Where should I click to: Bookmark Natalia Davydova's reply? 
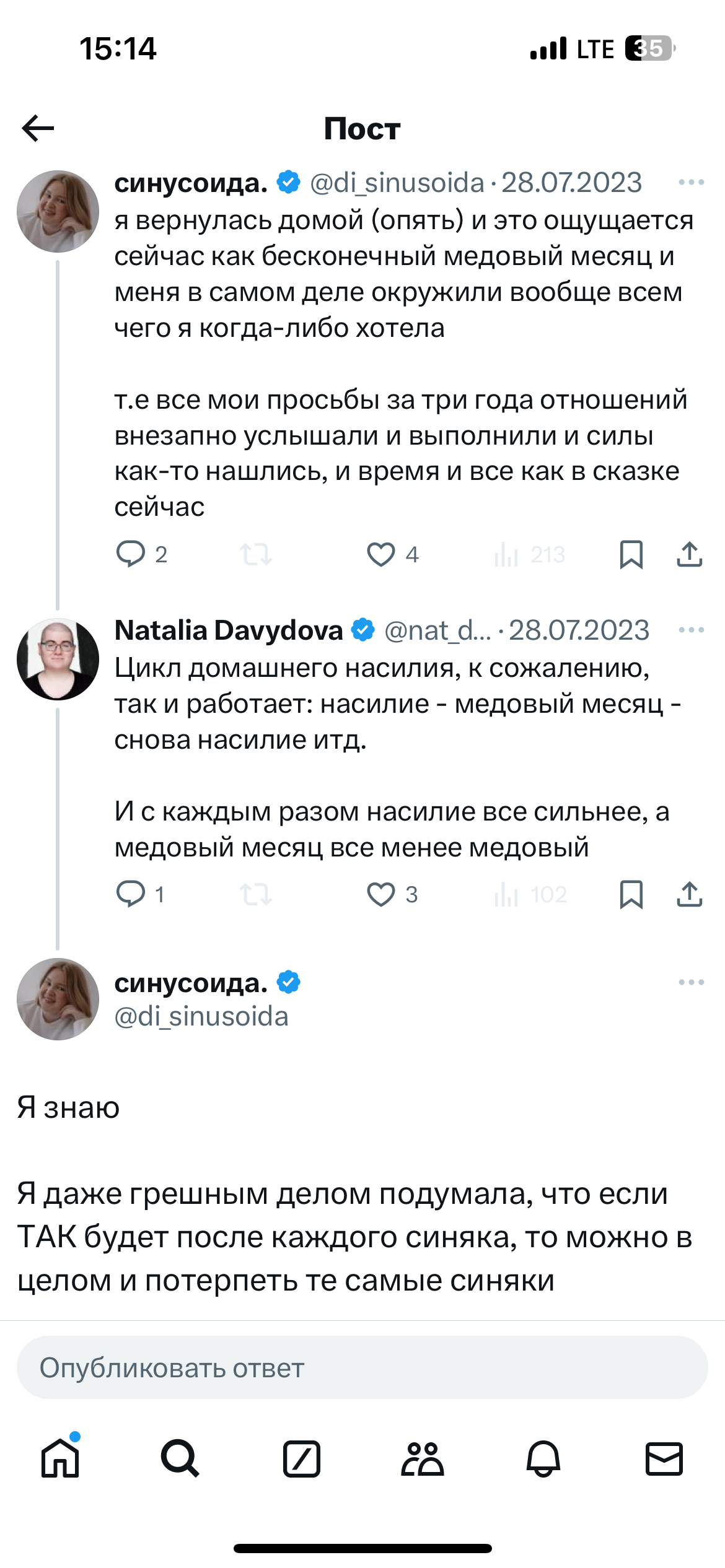click(631, 894)
